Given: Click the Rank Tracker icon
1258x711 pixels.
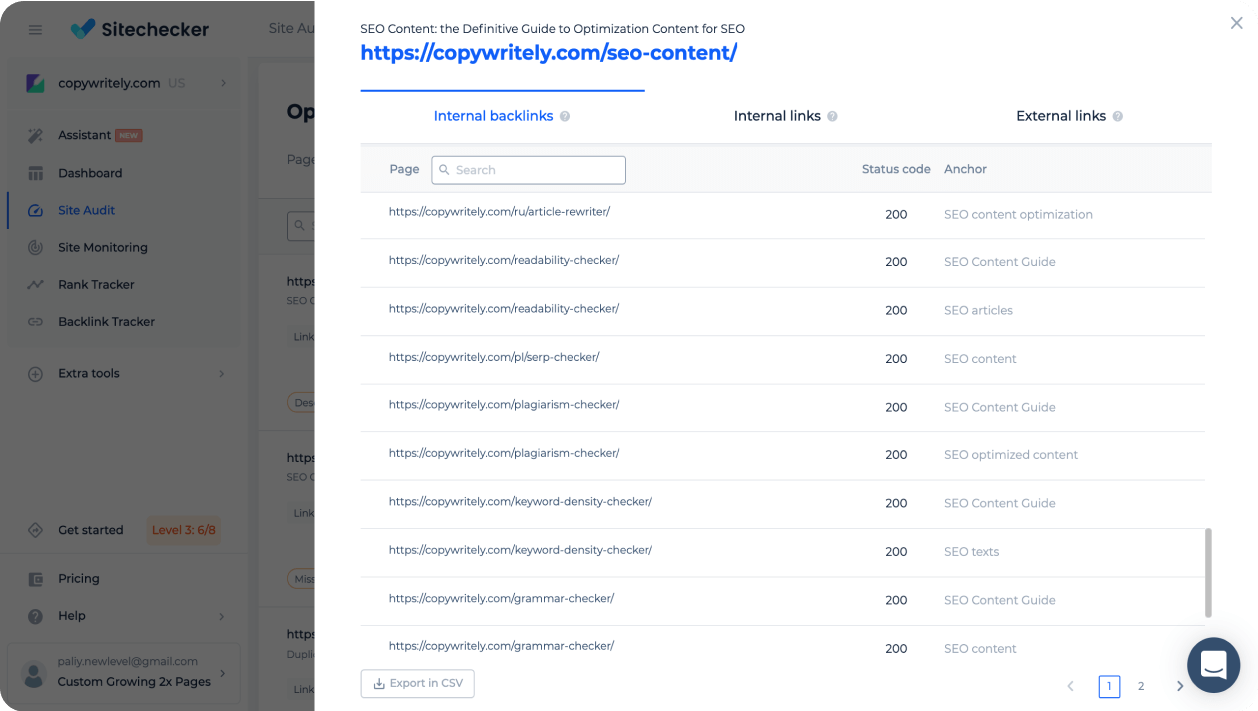Looking at the screenshot, I should pyautogui.click(x=36, y=284).
